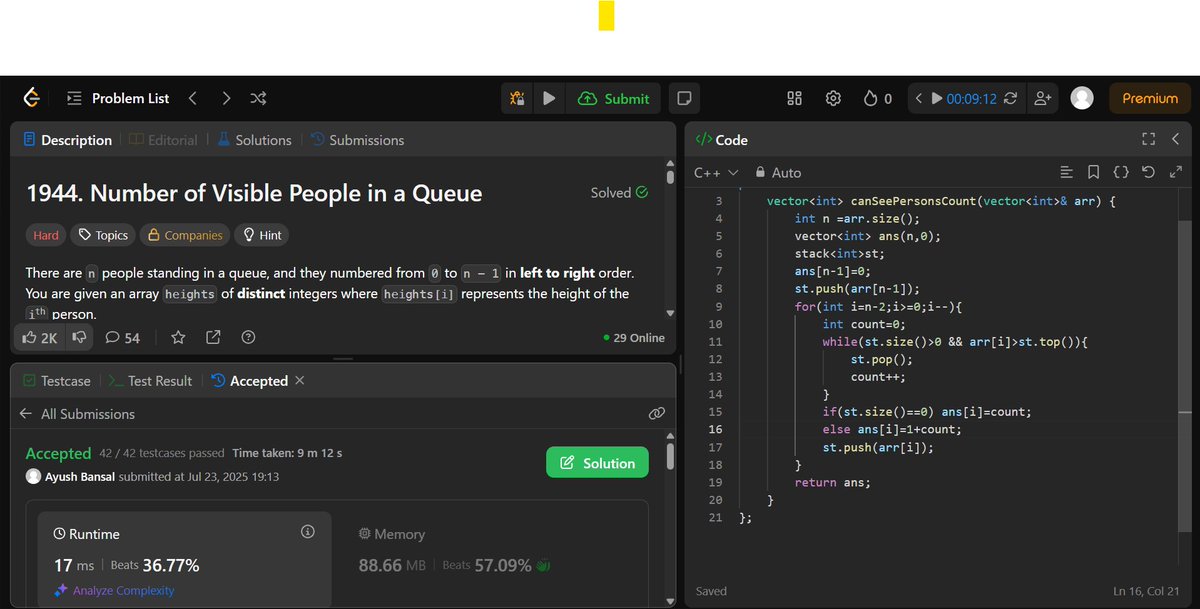The height and width of the screenshot is (609, 1200).
Task: Open settings gear icon
Action: (x=833, y=98)
